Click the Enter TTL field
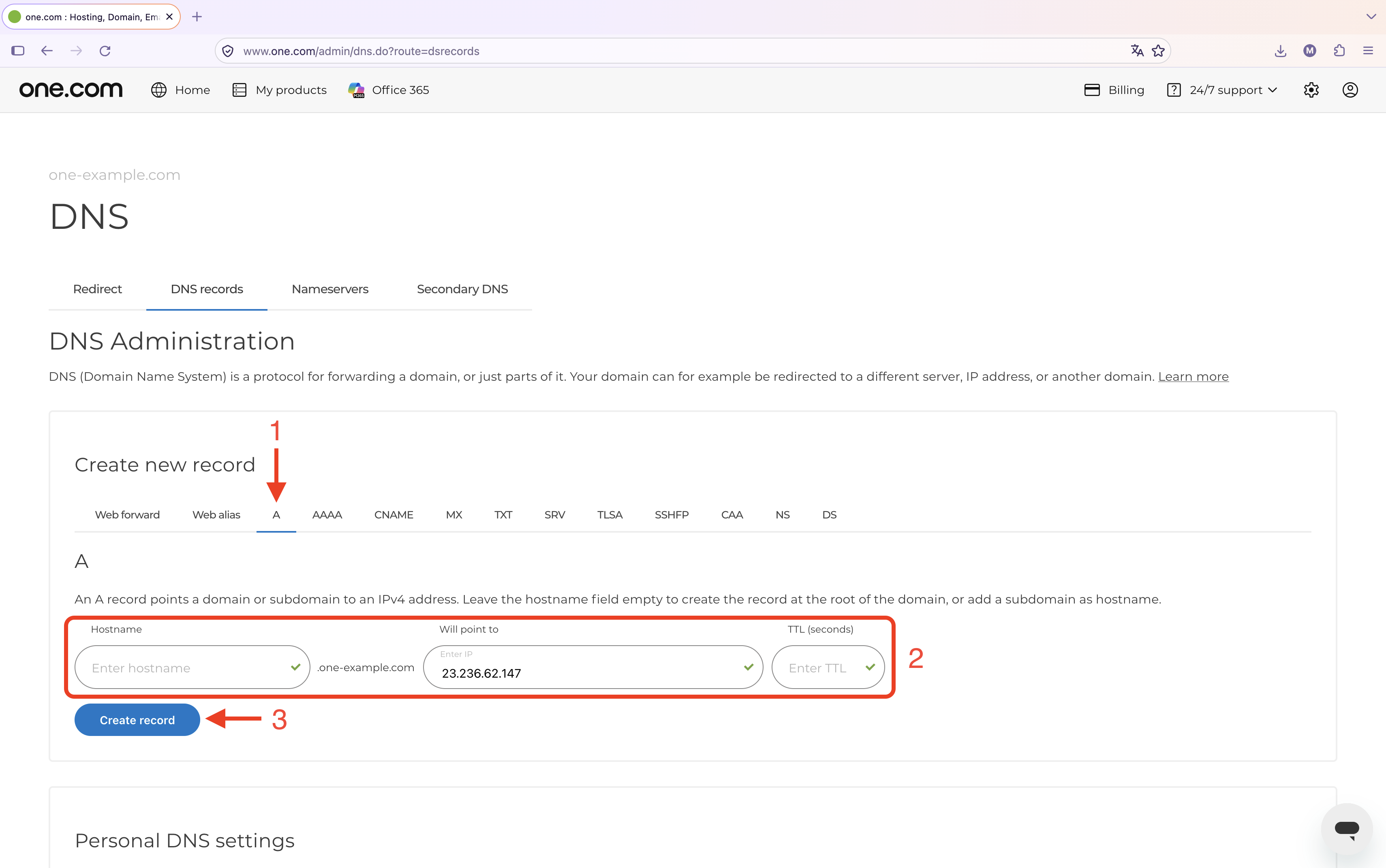Screen dimensions: 1386x868 point(828,667)
